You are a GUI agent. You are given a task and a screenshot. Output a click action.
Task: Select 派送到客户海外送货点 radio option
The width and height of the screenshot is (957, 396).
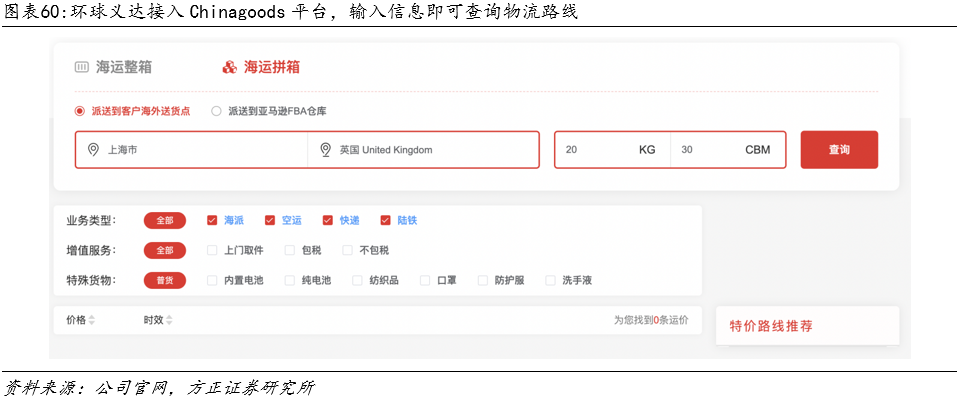coord(79,111)
